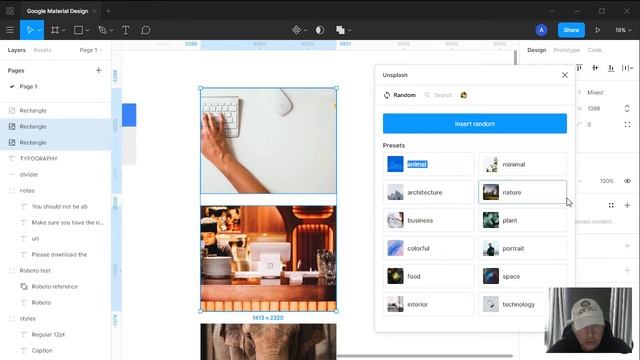Choose the colorful preset
The image size is (640, 360).
coord(429,248)
